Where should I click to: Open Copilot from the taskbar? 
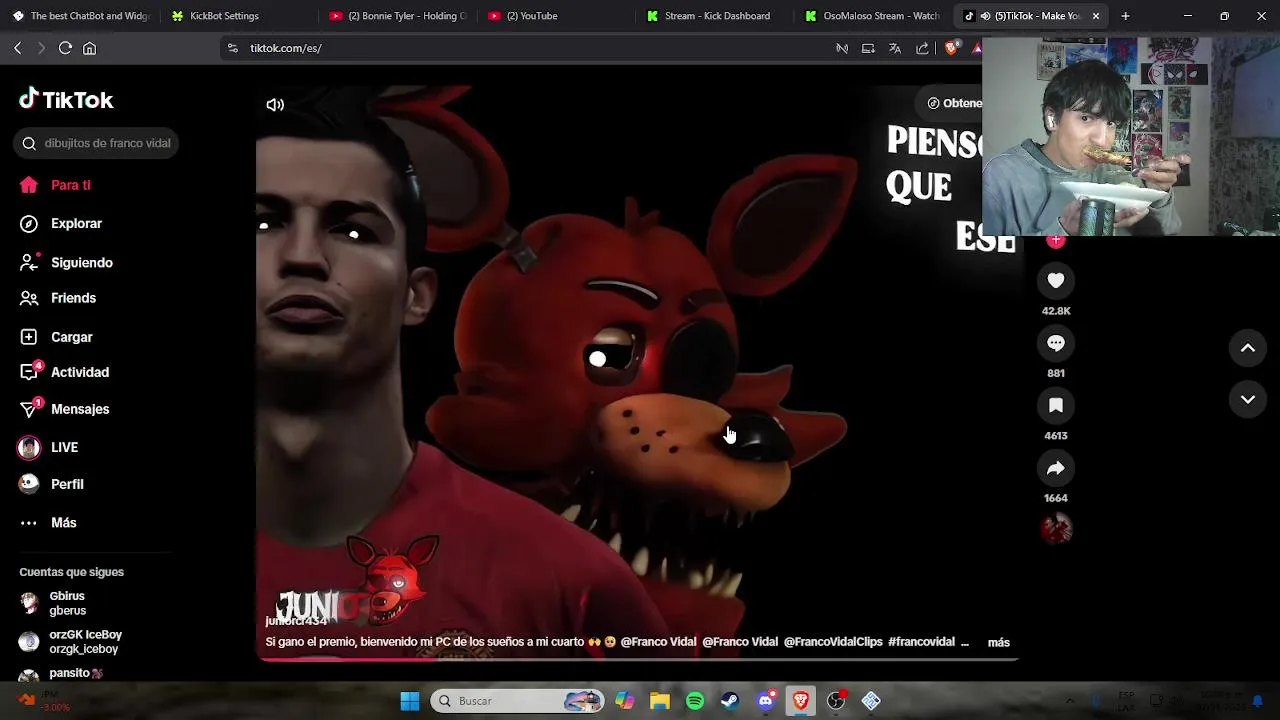[625, 701]
